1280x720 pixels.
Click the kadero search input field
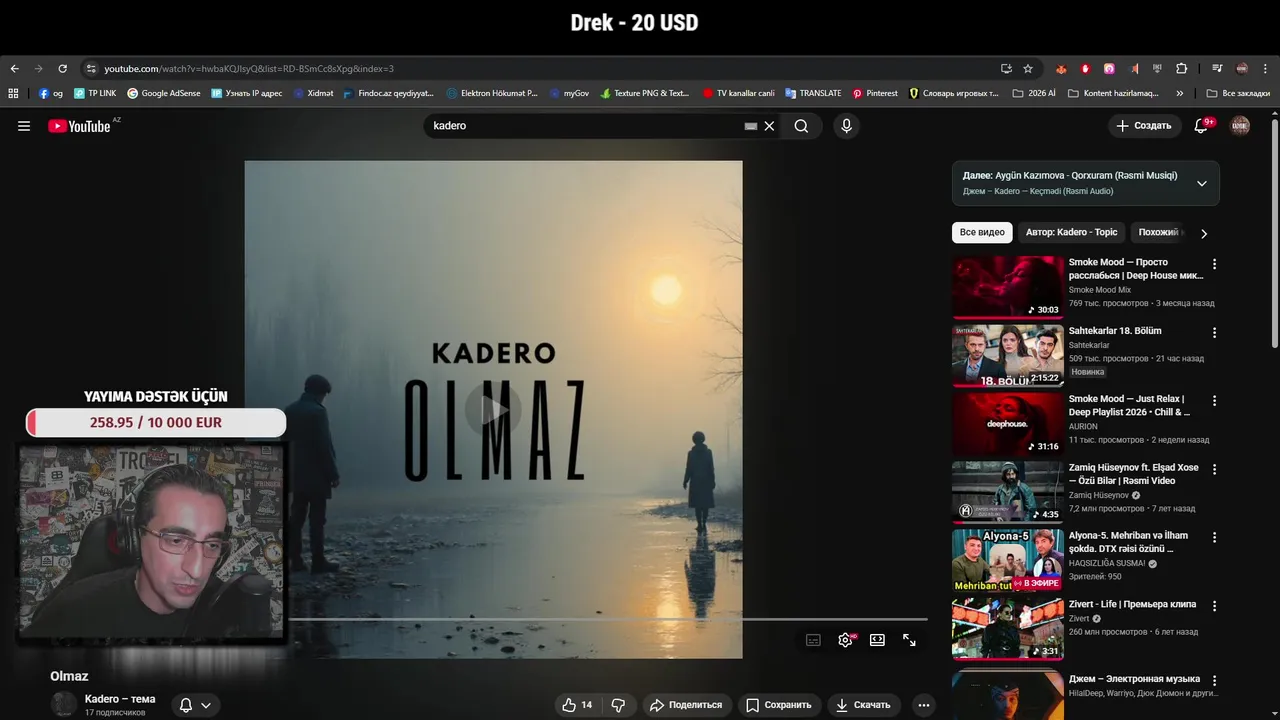[585, 126]
